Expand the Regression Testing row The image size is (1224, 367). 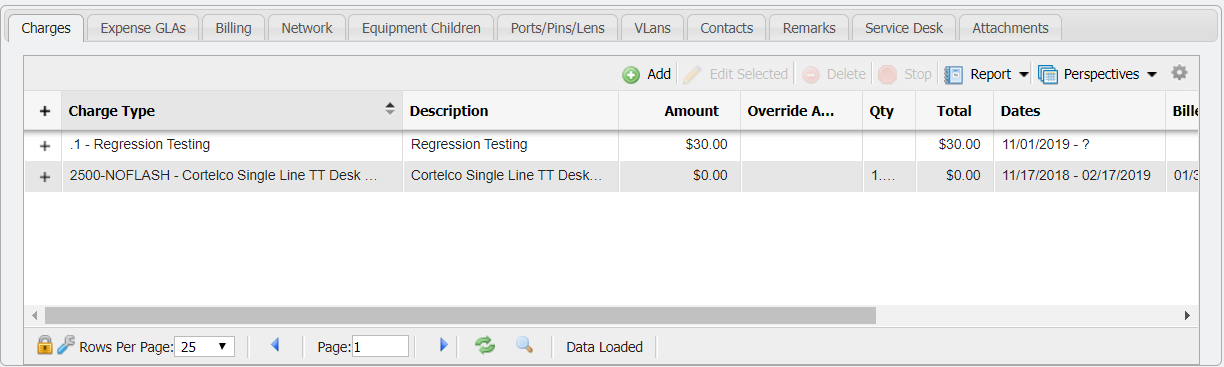click(44, 145)
